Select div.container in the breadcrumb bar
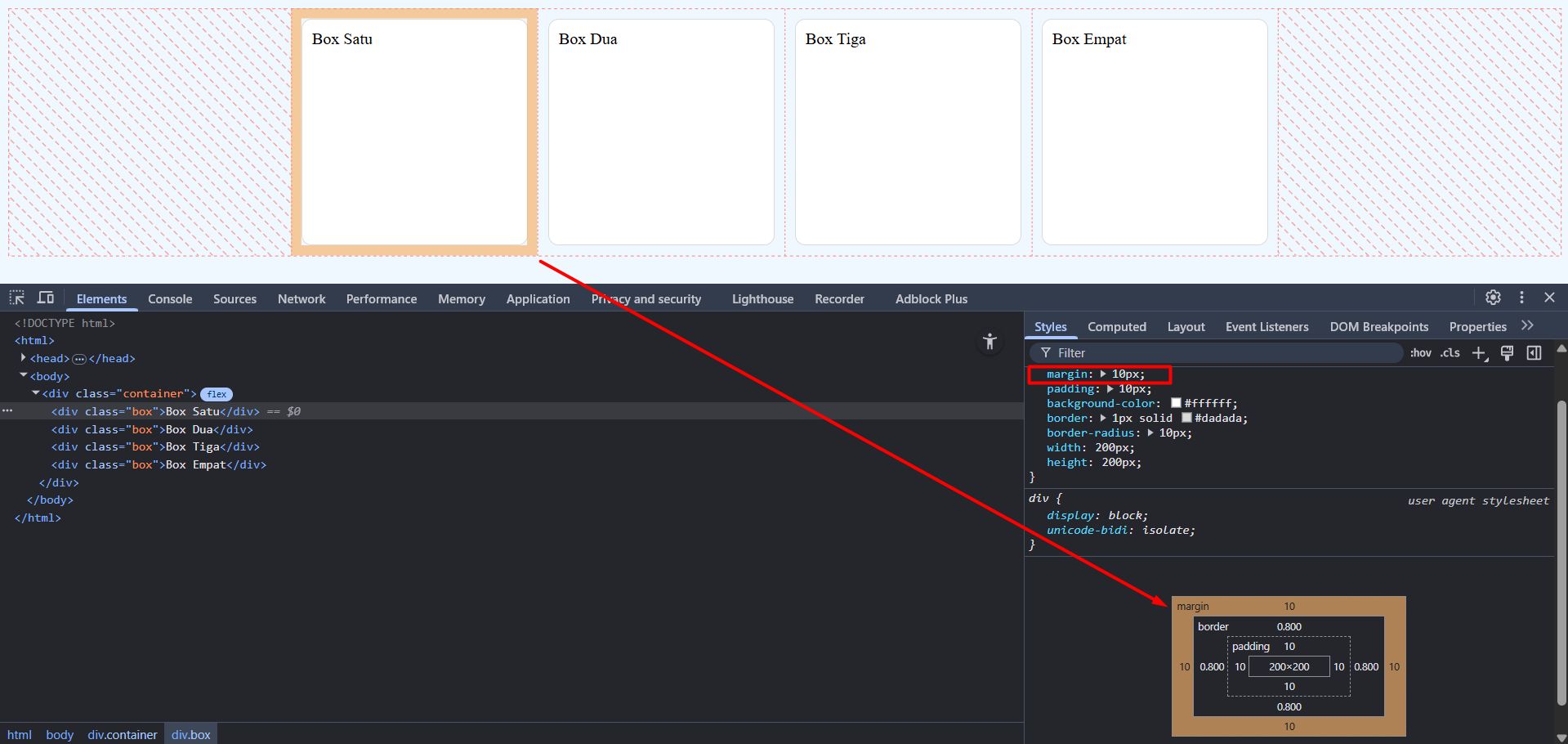This screenshot has height=744, width=1568. coord(123,735)
